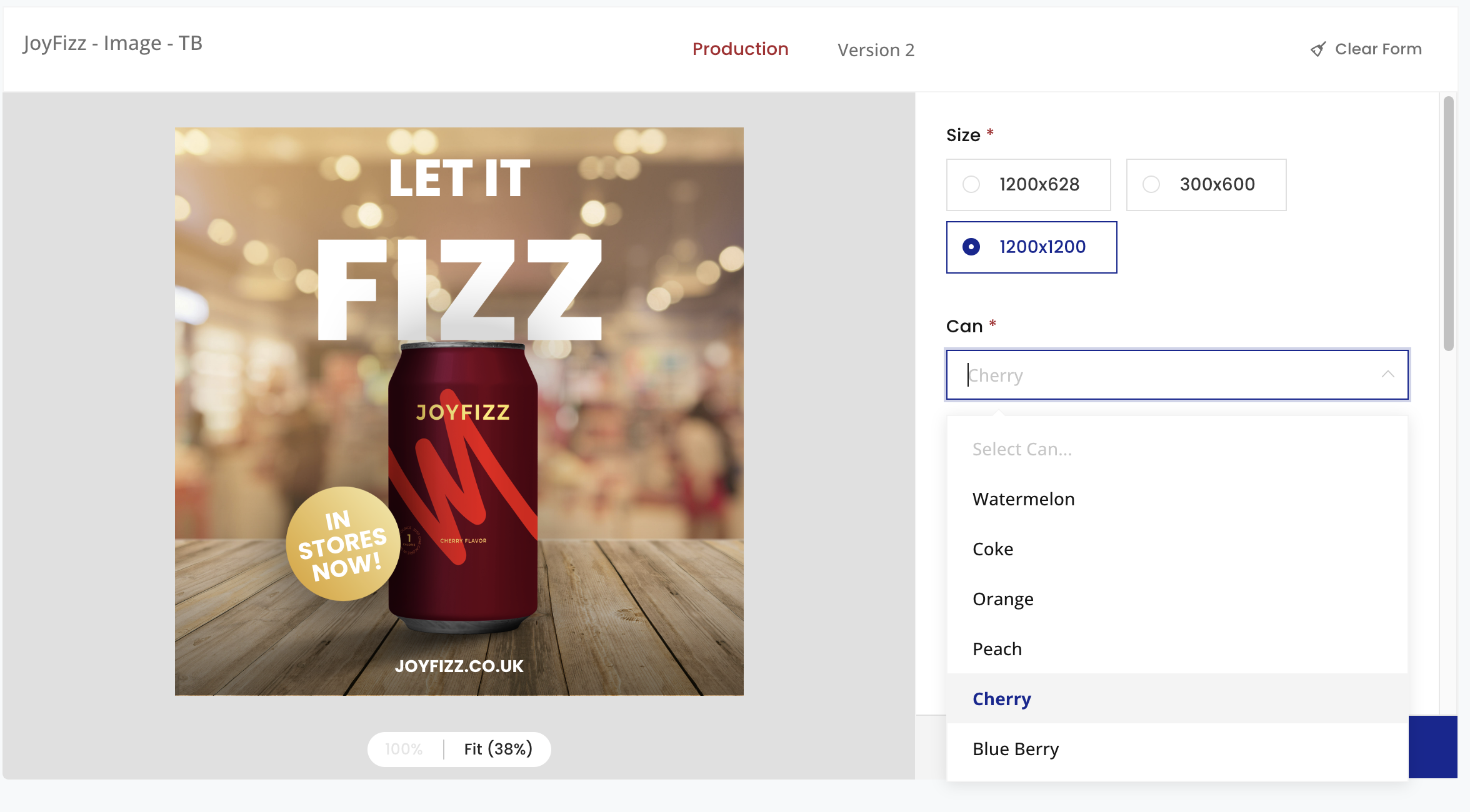The width and height of the screenshot is (1470, 812).
Task: Click the JoyFizz ad preview image
Action: tap(459, 411)
